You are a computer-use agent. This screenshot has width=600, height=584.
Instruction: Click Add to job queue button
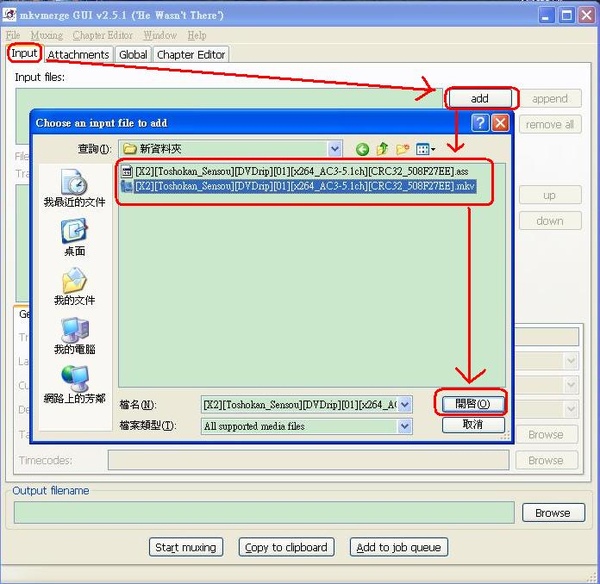click(x=398, y=547)
